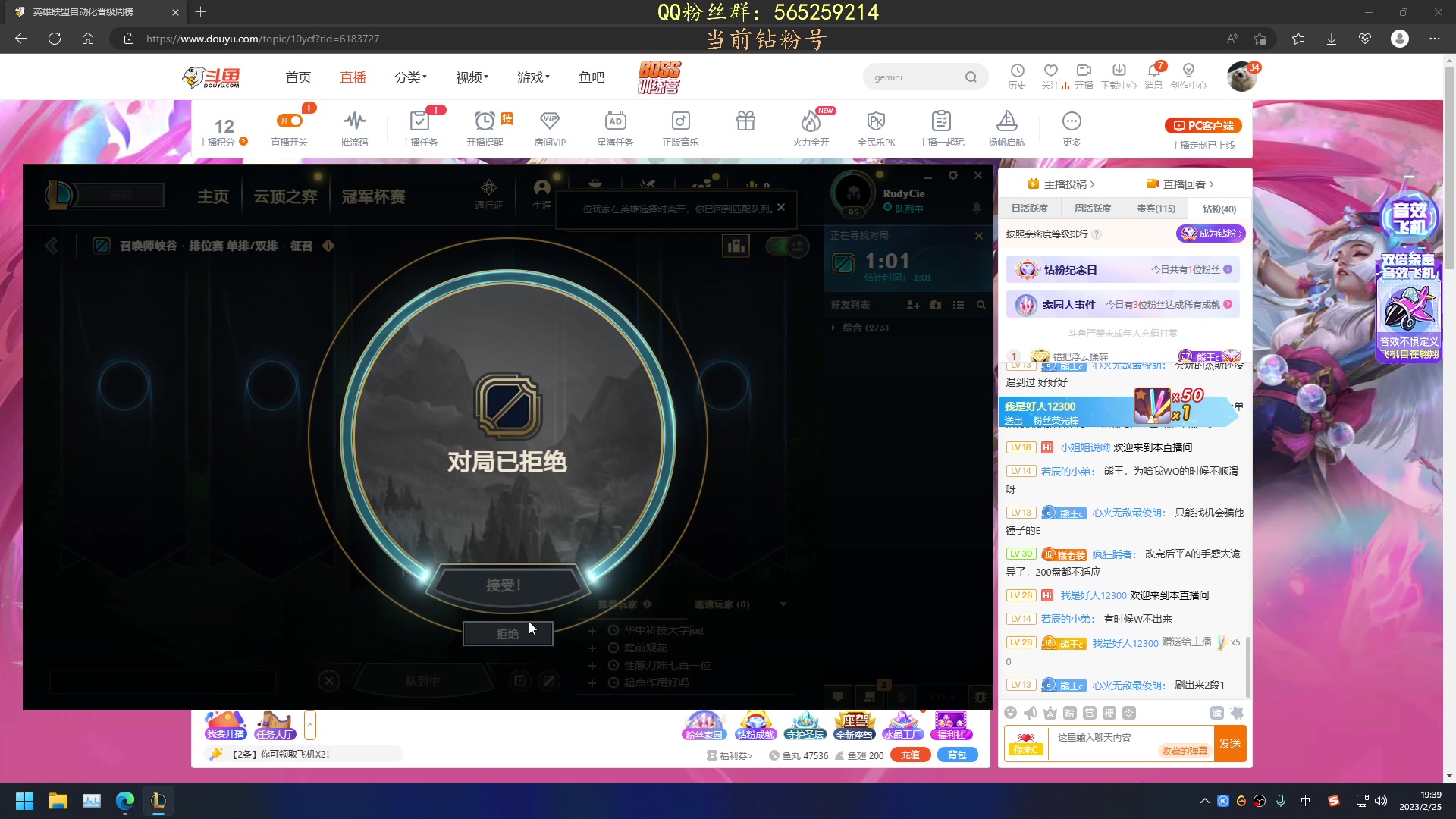
Task: Click the 充值 recharge button
Action: coord(910,755)
